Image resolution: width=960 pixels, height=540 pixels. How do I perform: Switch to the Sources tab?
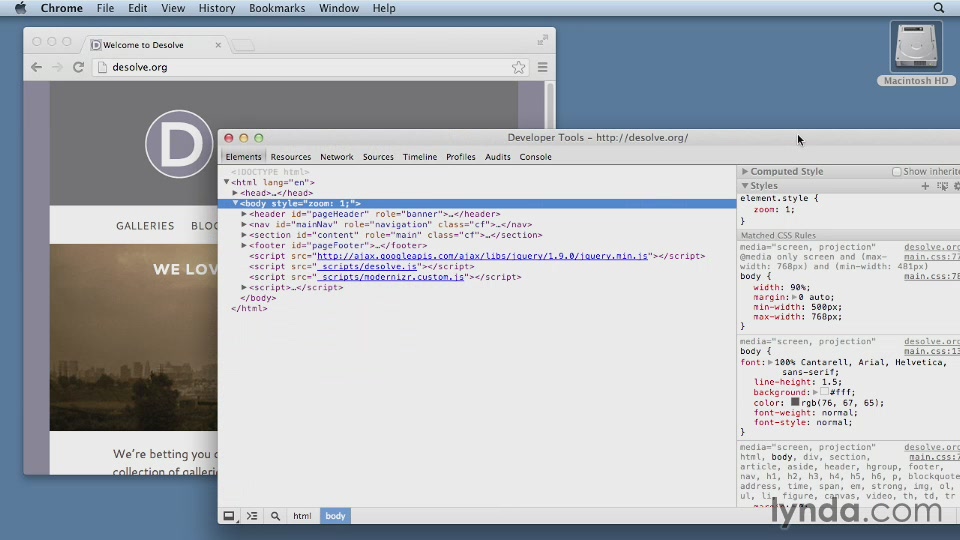[378, 157]
